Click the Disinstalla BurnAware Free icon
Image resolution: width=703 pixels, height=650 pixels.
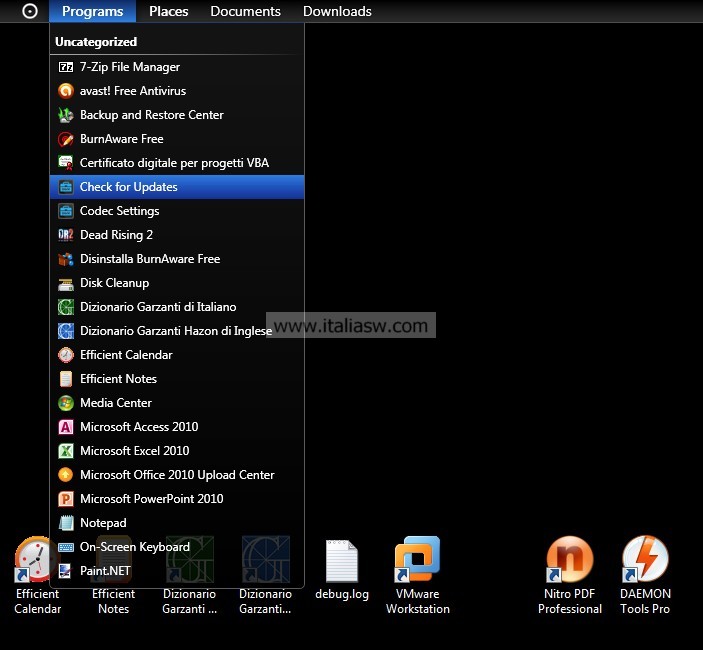tap(66, 259)
